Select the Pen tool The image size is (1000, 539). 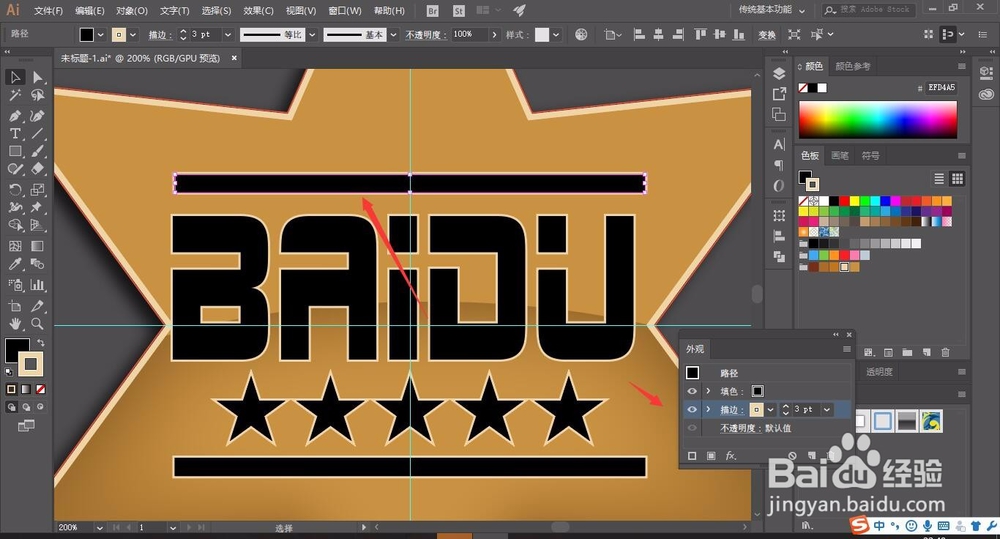click(x=15, y=116)
